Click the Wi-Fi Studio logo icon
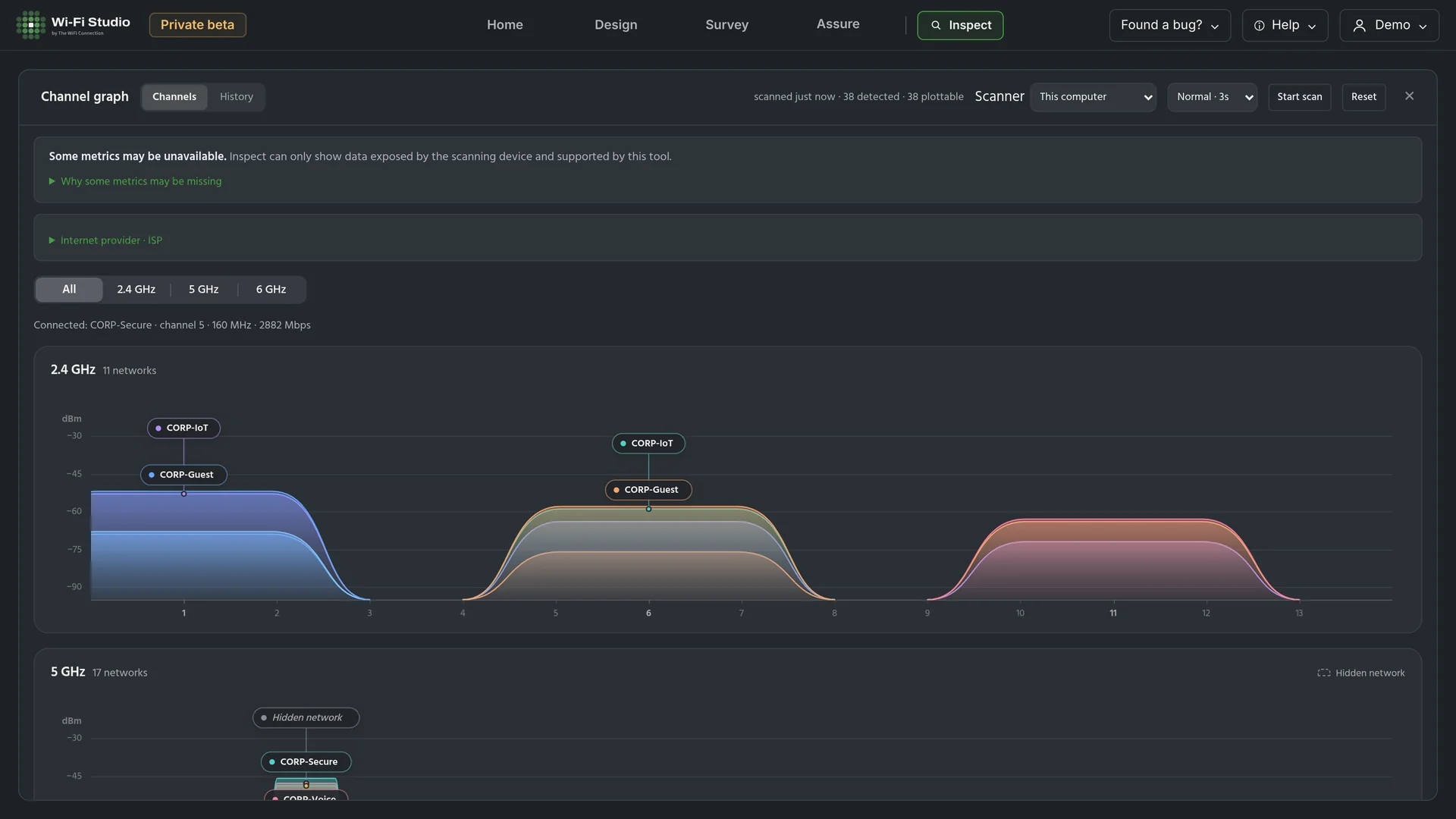The image size is (1456, 819). pos(30,25)
